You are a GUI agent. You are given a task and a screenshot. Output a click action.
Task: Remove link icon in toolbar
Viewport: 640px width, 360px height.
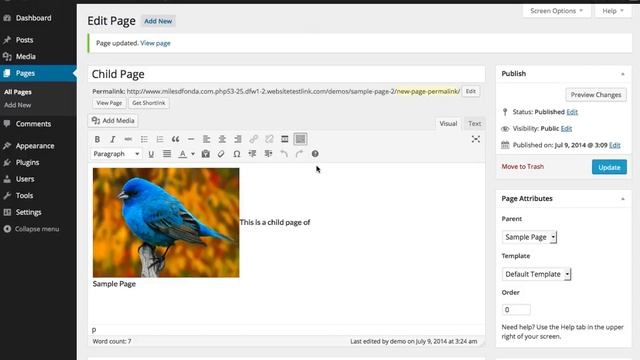pos(269,139)
